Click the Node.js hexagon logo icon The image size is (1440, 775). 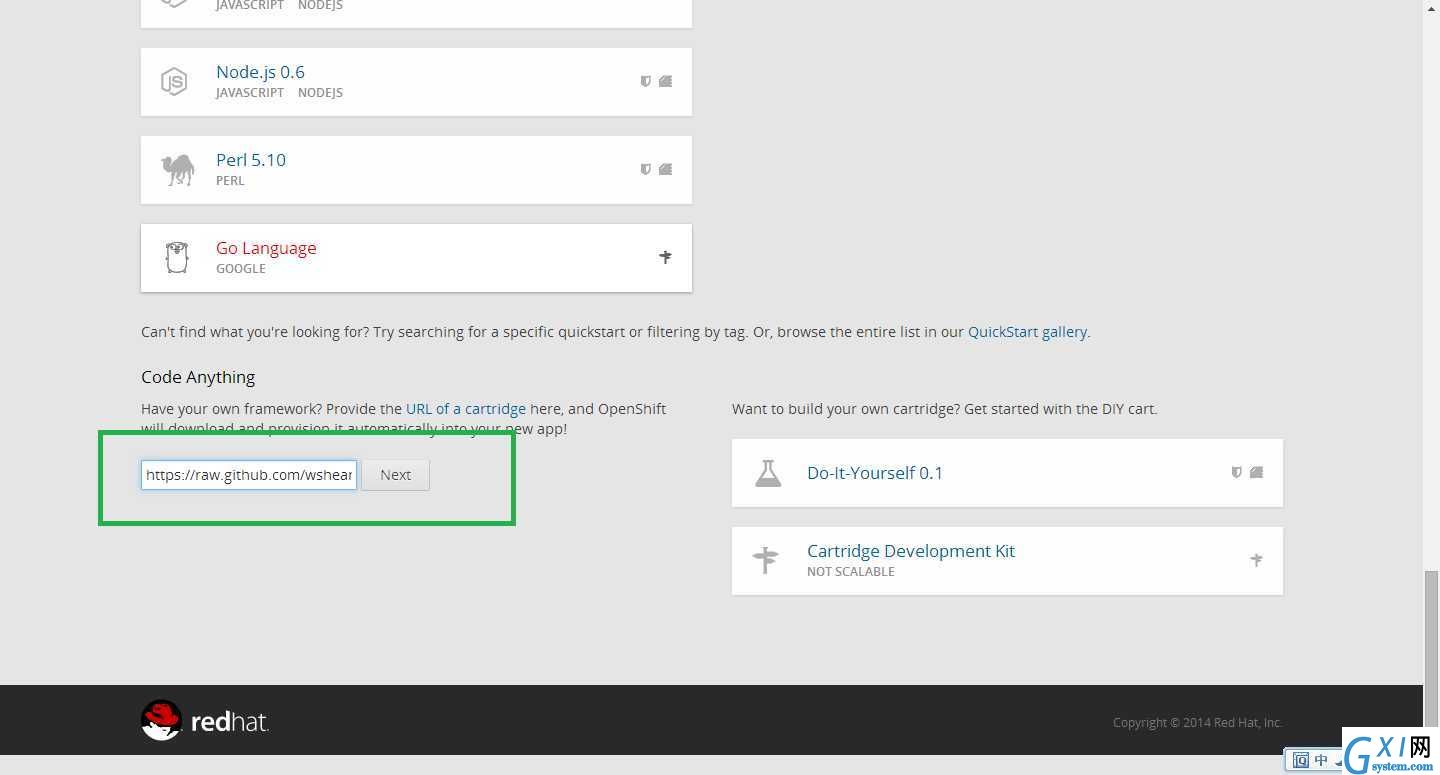[x=174, y=81]
